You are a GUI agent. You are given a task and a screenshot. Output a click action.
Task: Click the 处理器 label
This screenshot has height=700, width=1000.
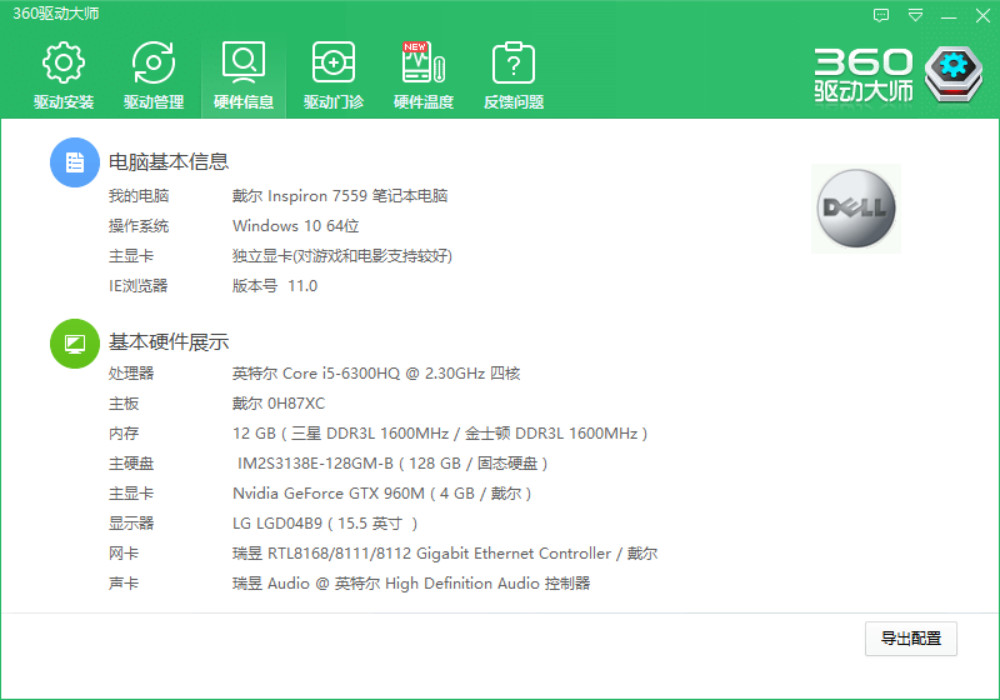(131, 374)
